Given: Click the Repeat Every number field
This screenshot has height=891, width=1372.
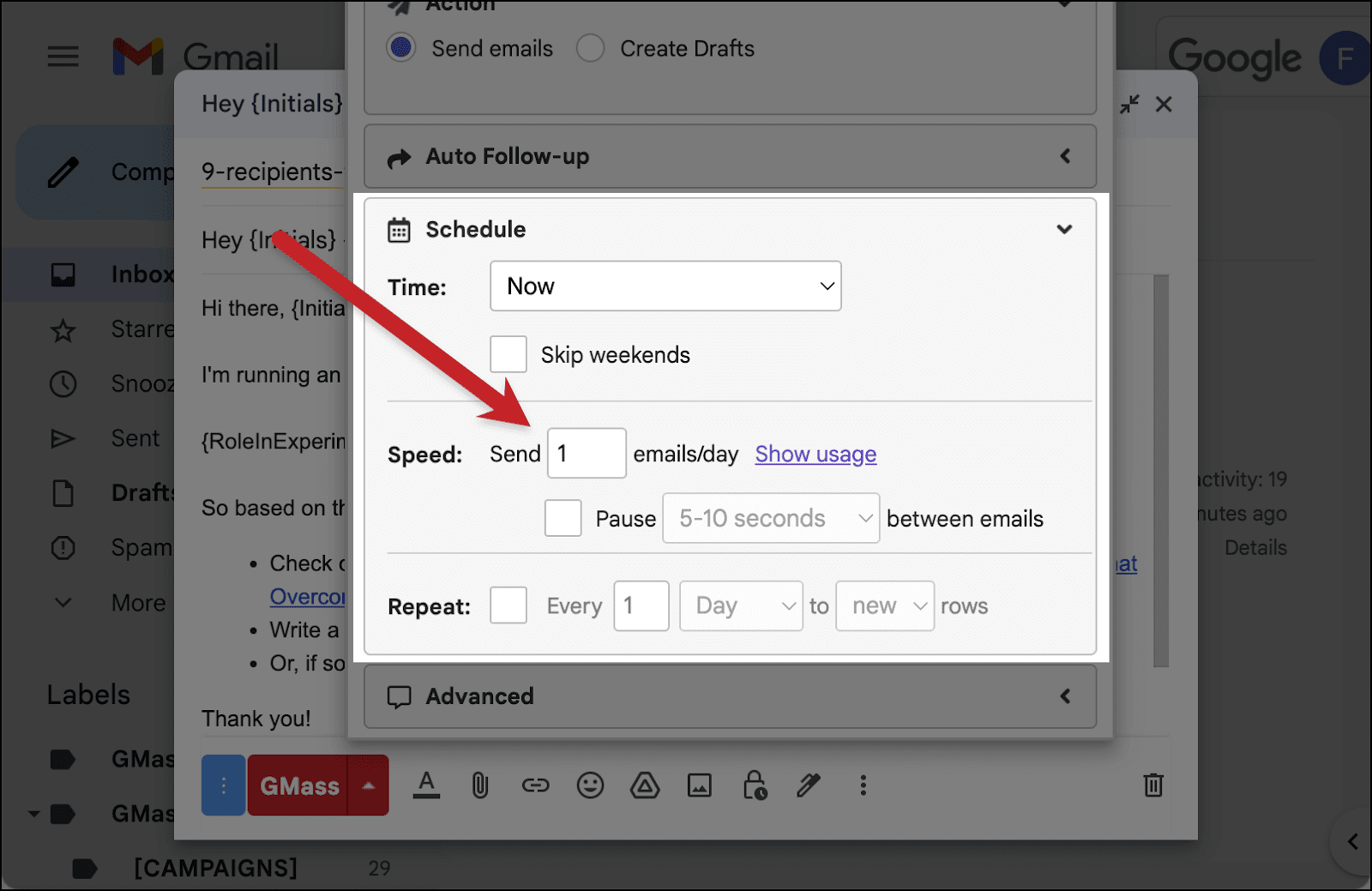Looking at the screenshot, I should coord(641,605).
